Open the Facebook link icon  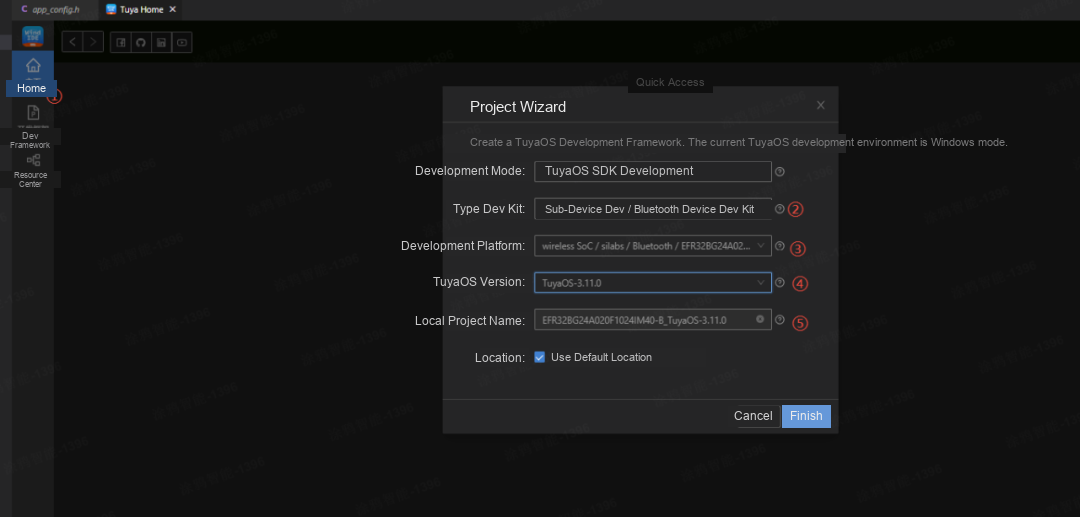pyautogui.click(x=121, y=43)
